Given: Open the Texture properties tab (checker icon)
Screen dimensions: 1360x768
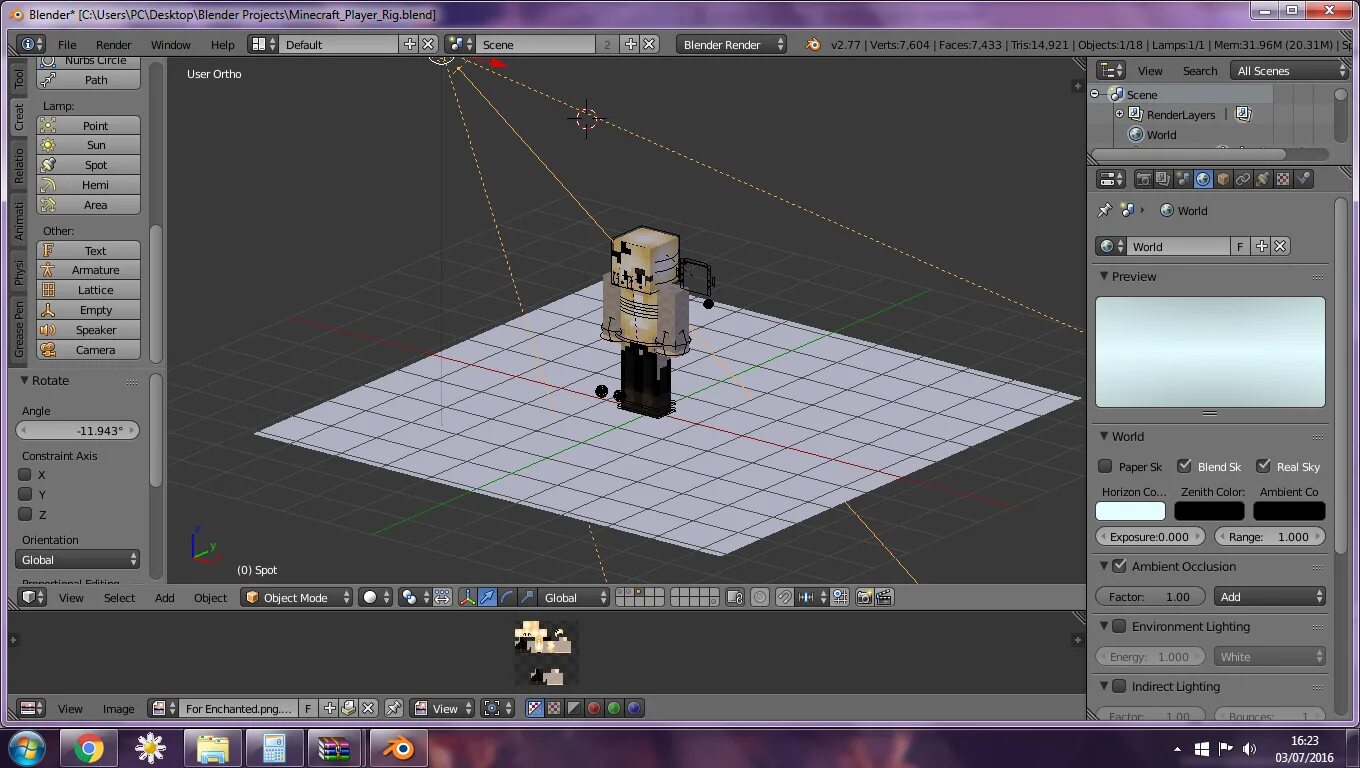Looking at the screenshot, I should (1283, 179).
